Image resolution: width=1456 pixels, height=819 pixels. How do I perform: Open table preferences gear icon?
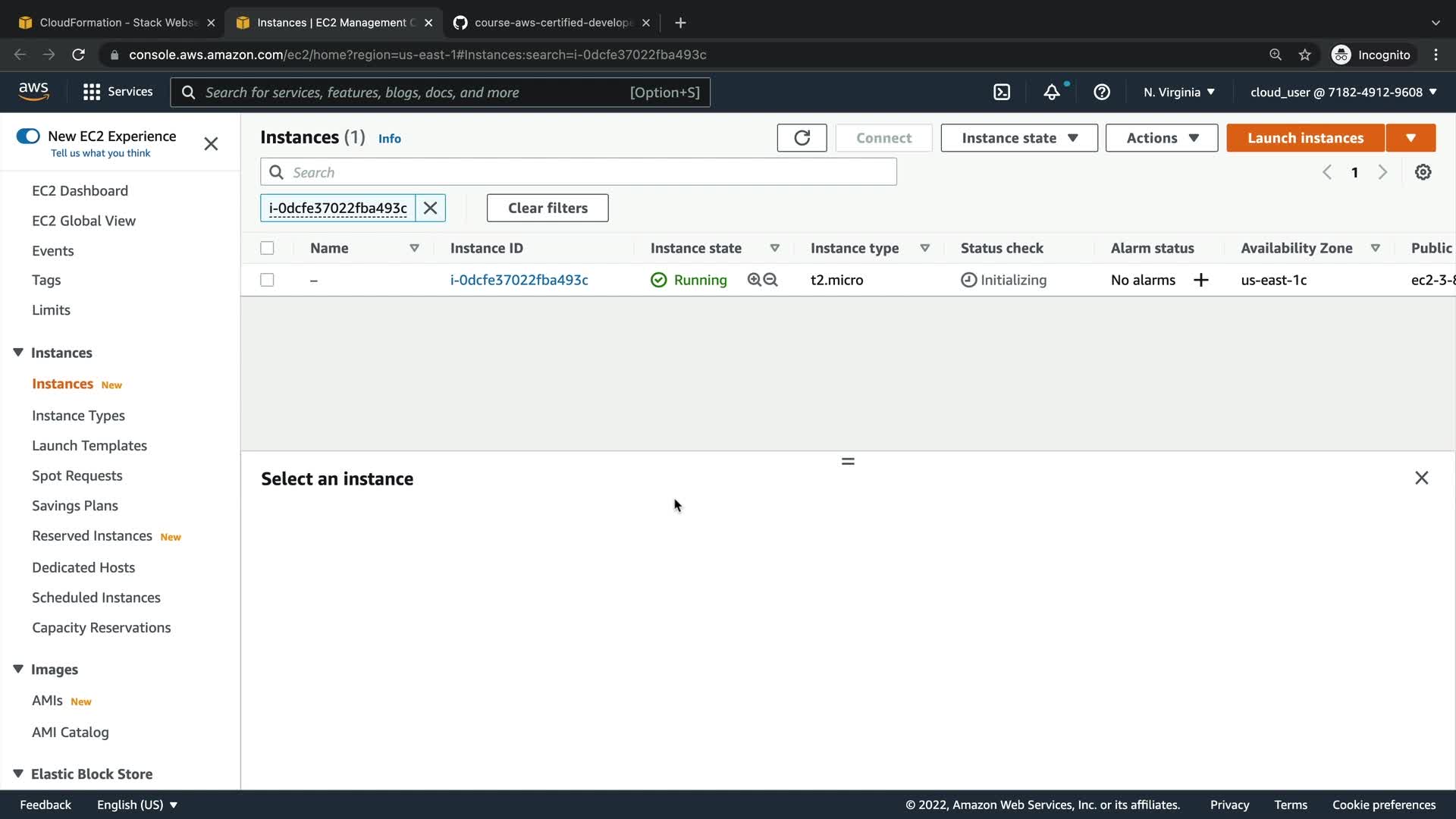[x=1423, y=172]
